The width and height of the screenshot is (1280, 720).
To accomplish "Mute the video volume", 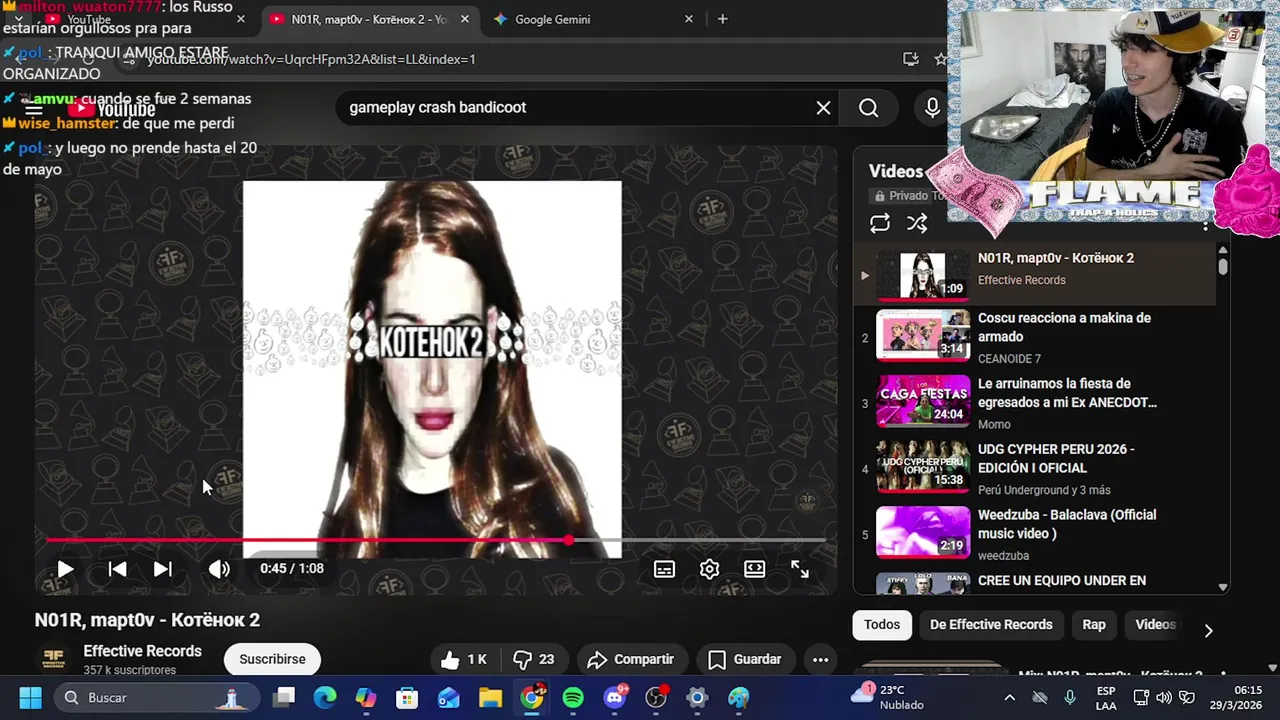I will click(219, 569).
